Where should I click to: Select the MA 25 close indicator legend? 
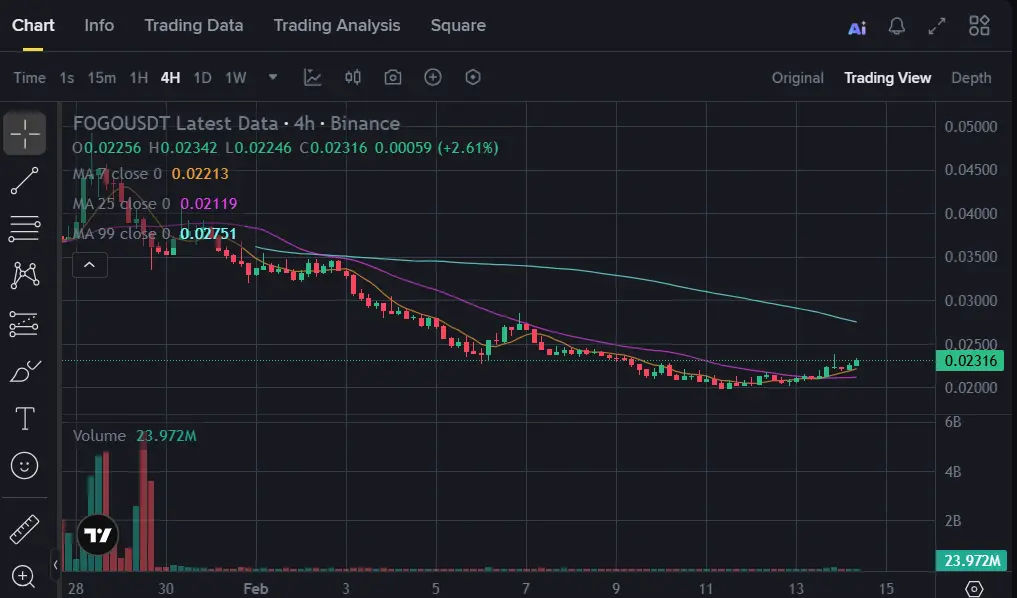click(x=155, y=204)
